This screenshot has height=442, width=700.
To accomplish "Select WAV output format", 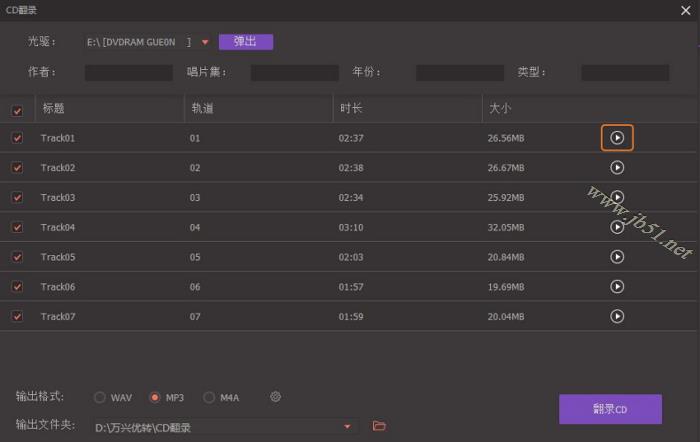I will click(100, 397).
